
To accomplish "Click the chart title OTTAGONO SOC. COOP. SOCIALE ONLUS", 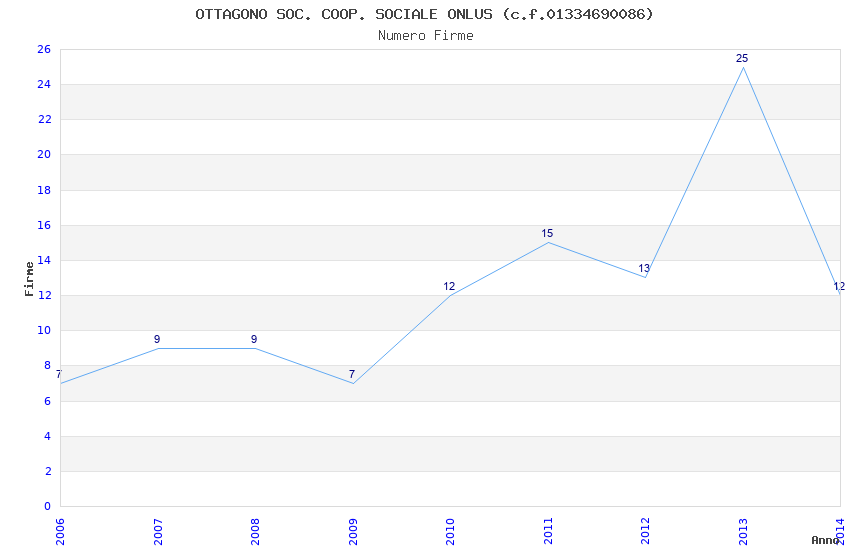I will click(424, 14).
